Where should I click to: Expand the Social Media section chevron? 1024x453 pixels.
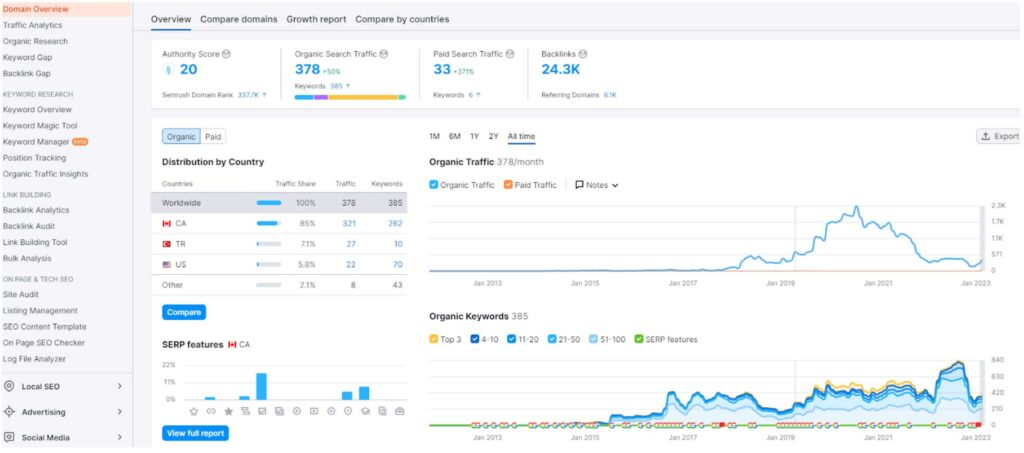click(120, 437)
